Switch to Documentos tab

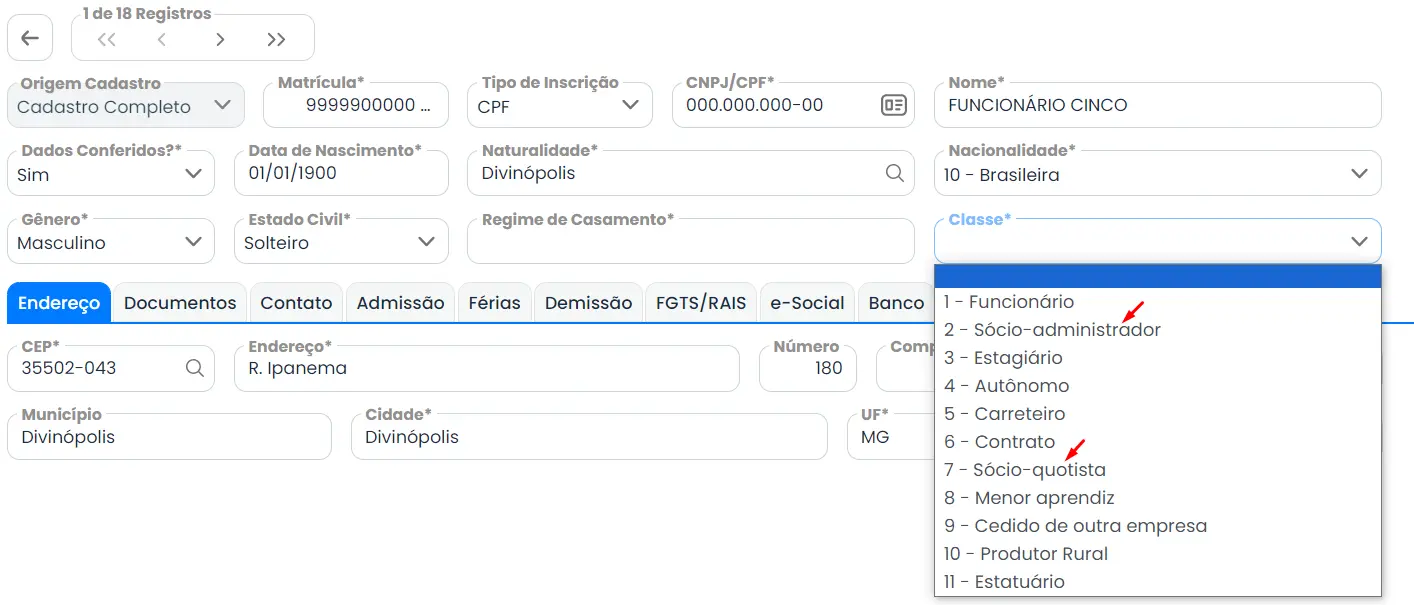pyautogui.click(x=180, y=303)
